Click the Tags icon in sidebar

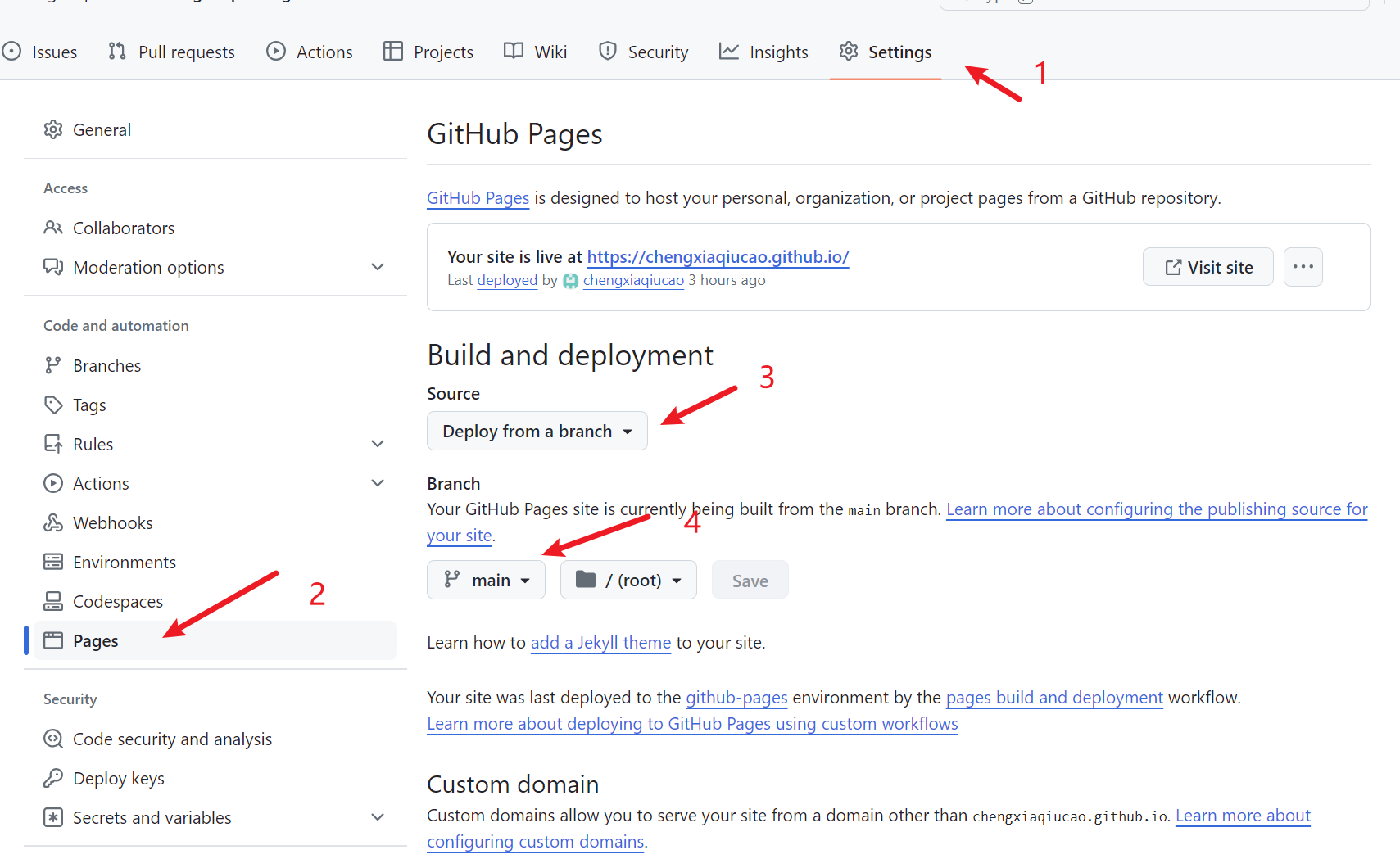point(53,405)
